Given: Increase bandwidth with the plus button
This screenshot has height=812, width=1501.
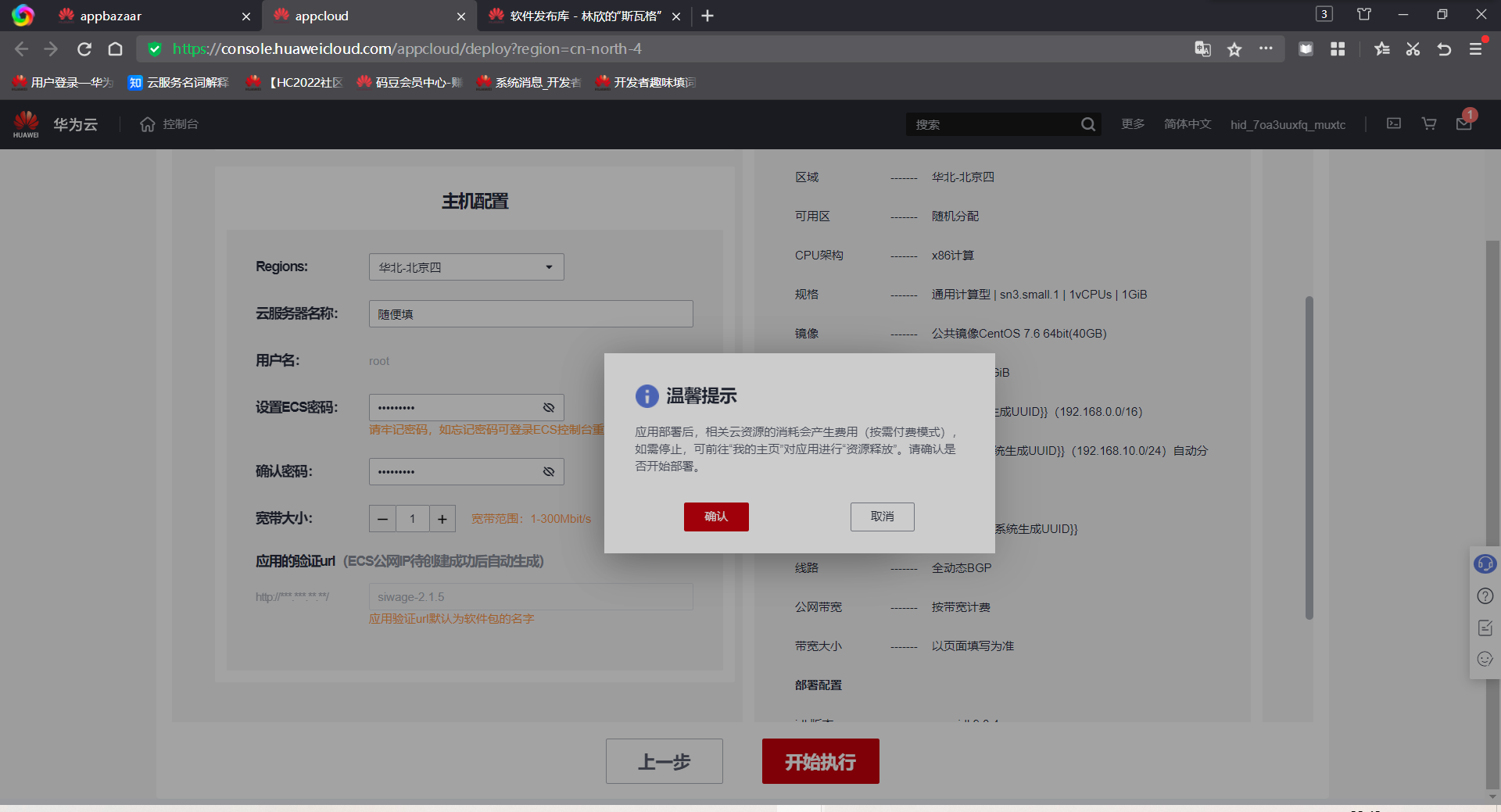Looking at the screenshot, I should (x=442, y=518).
